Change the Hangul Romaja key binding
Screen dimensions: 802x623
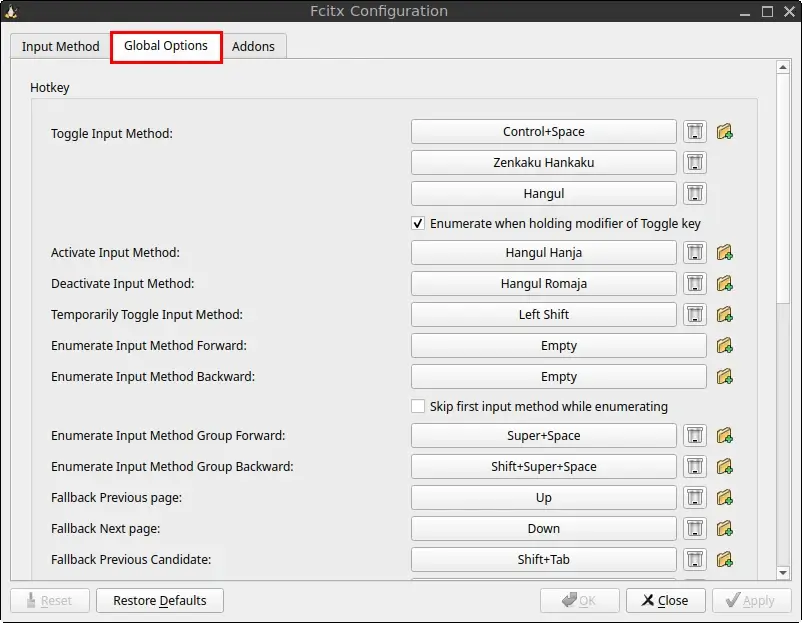[x=544, y=284]
